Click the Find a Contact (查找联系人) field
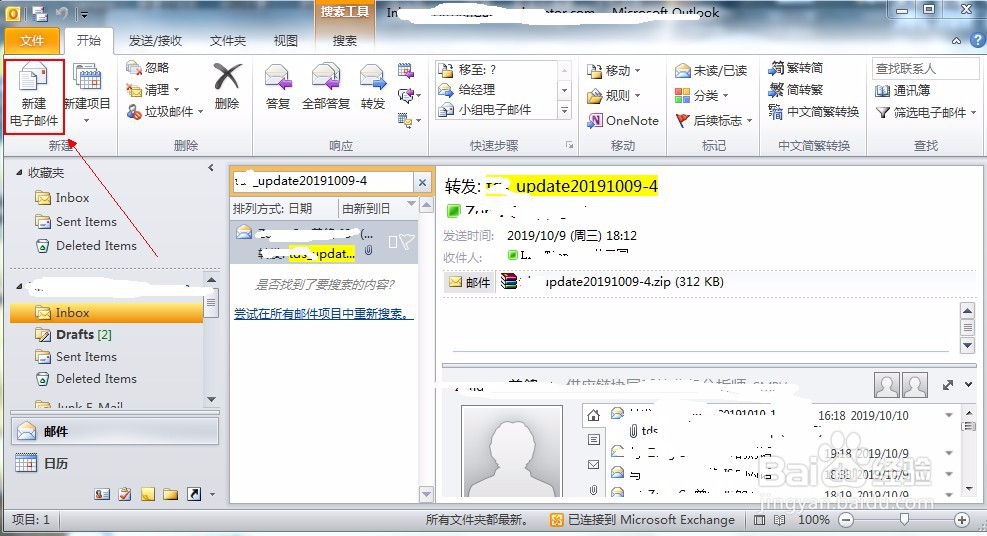This screenshot has height=536, width=987. tap(925, 69)
